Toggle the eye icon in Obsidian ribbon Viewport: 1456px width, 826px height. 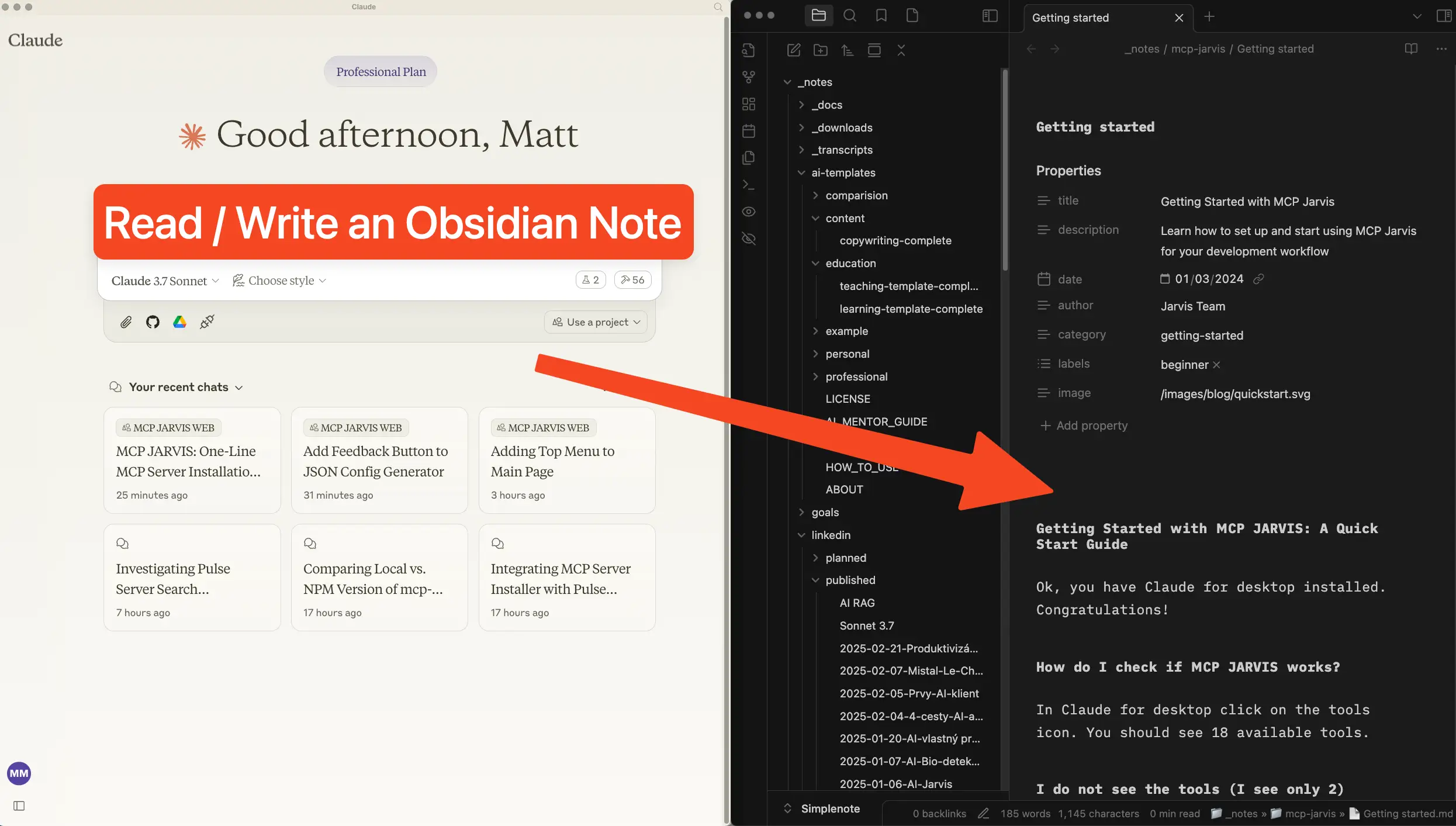point(749,212)
